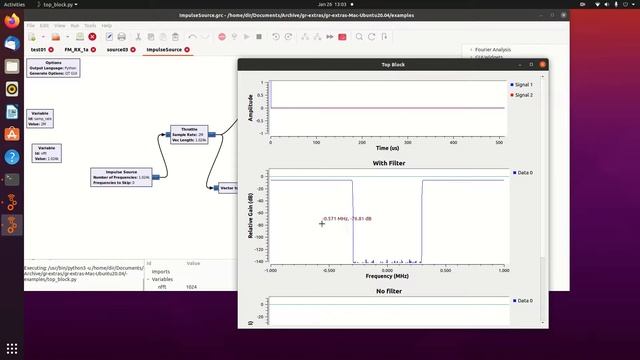
Task: Click the Open hier block icon
Action: coord(384,37)
